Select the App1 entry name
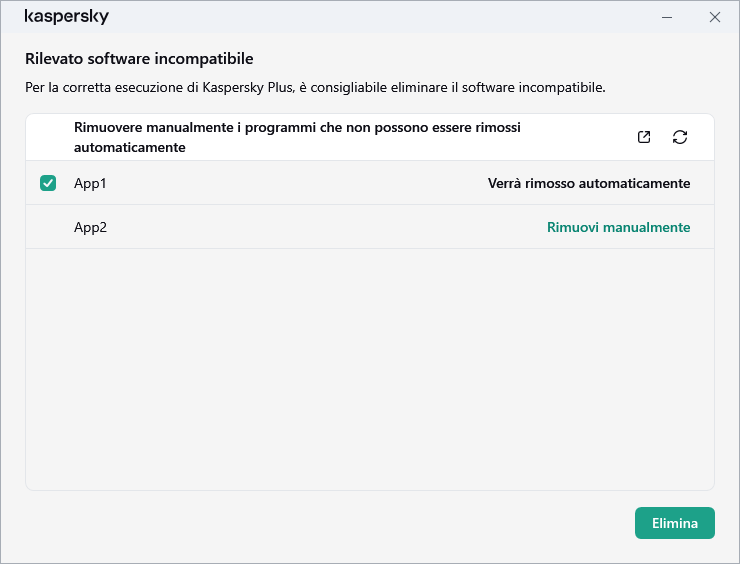 [x=90, y=183]
